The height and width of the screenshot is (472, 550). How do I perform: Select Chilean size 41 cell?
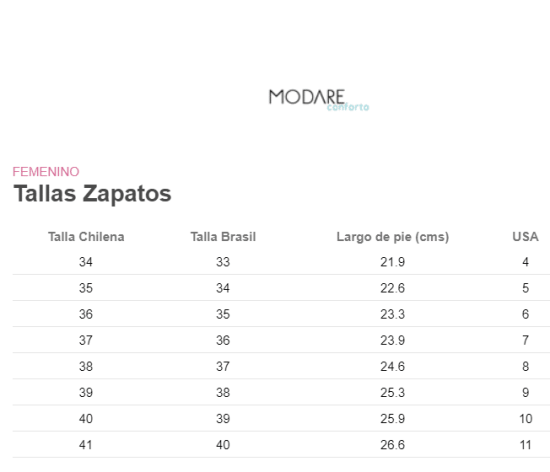click(86, 445)
